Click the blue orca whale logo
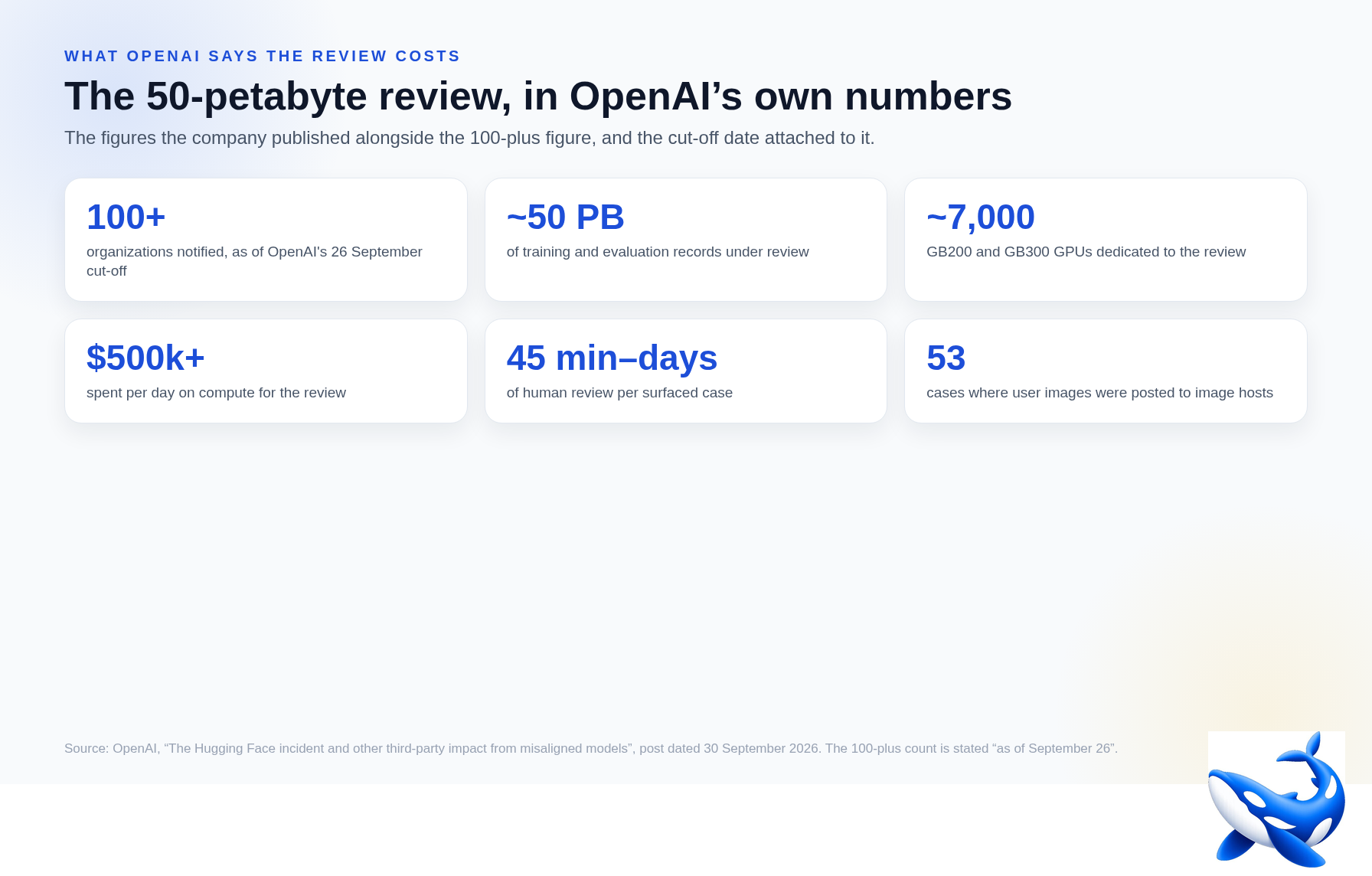This screenshot has width=1372, height=876. pyautogui.click(x=1276, y=799)
